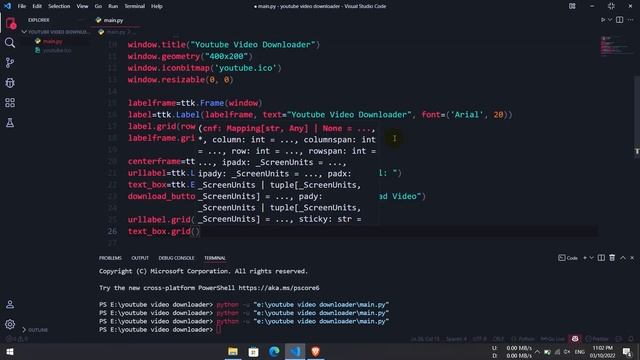Open the View menu
This screenshot has height=360, width=640.
(x=82, y=6)
